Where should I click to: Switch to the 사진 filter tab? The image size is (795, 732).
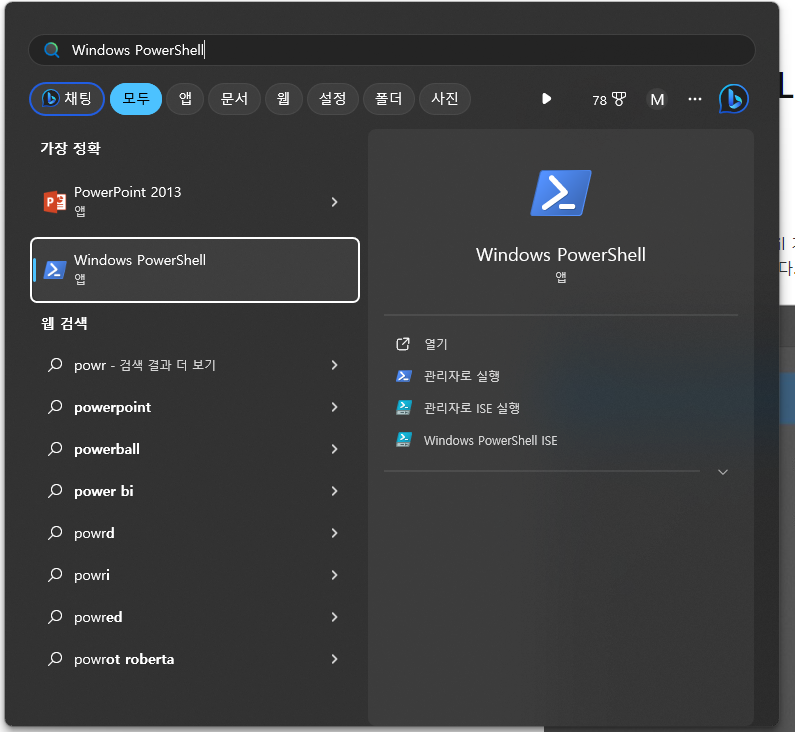click(x=445, y=98)
